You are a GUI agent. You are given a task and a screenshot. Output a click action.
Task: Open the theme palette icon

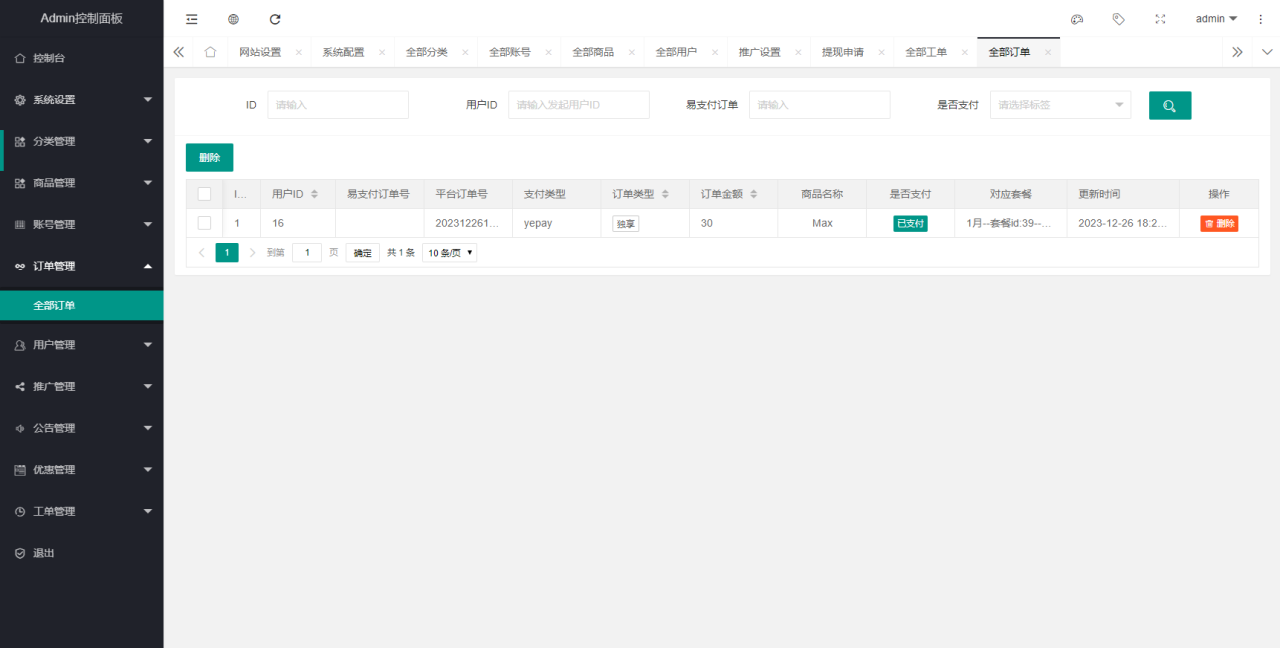[1077, 18]
